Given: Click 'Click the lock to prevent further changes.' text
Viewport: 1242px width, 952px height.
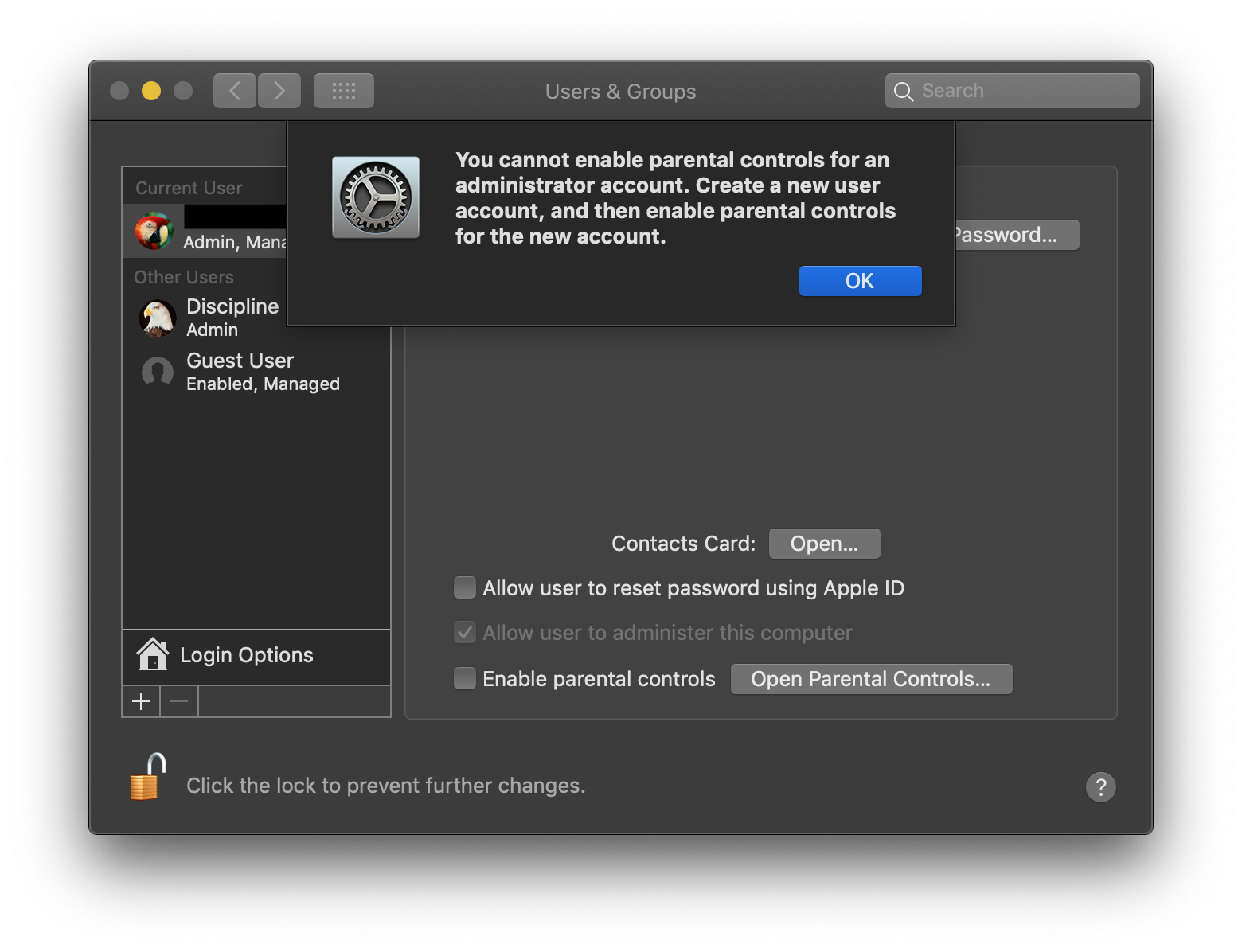Looking at the screenshot, I should click(x=386, y=786).
